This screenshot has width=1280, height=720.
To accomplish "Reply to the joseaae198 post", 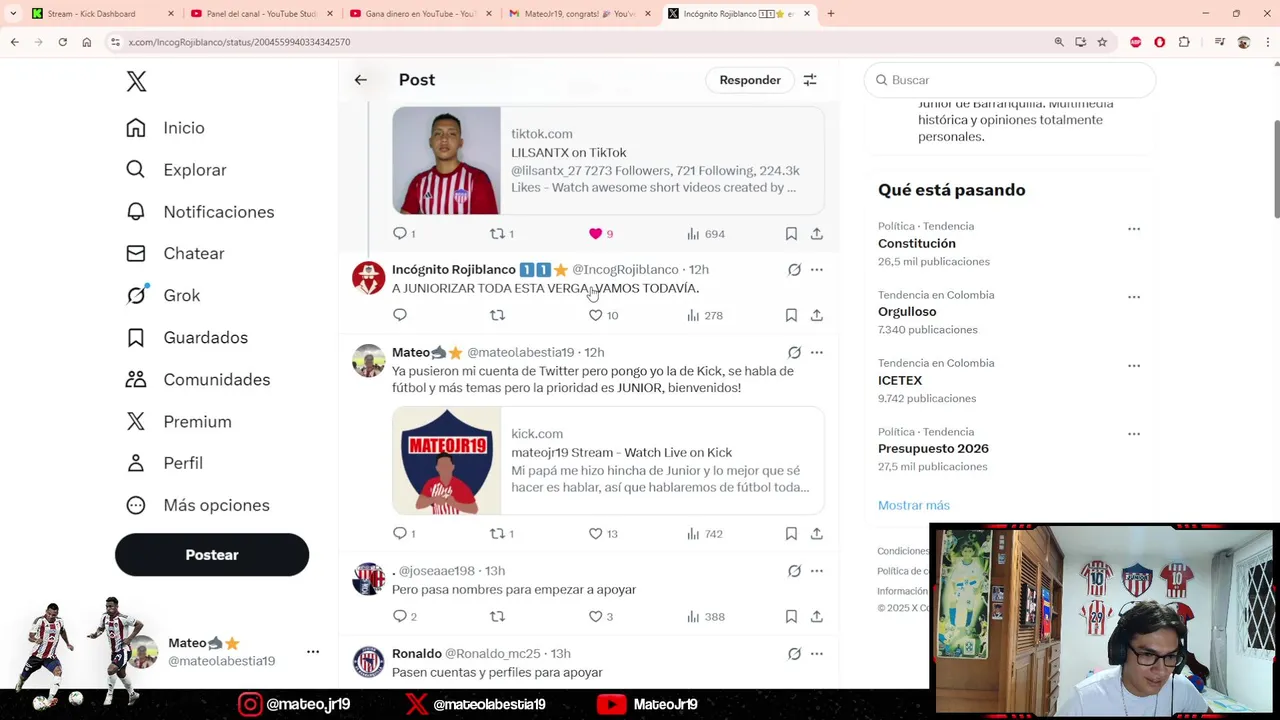I will coord(400,617).
